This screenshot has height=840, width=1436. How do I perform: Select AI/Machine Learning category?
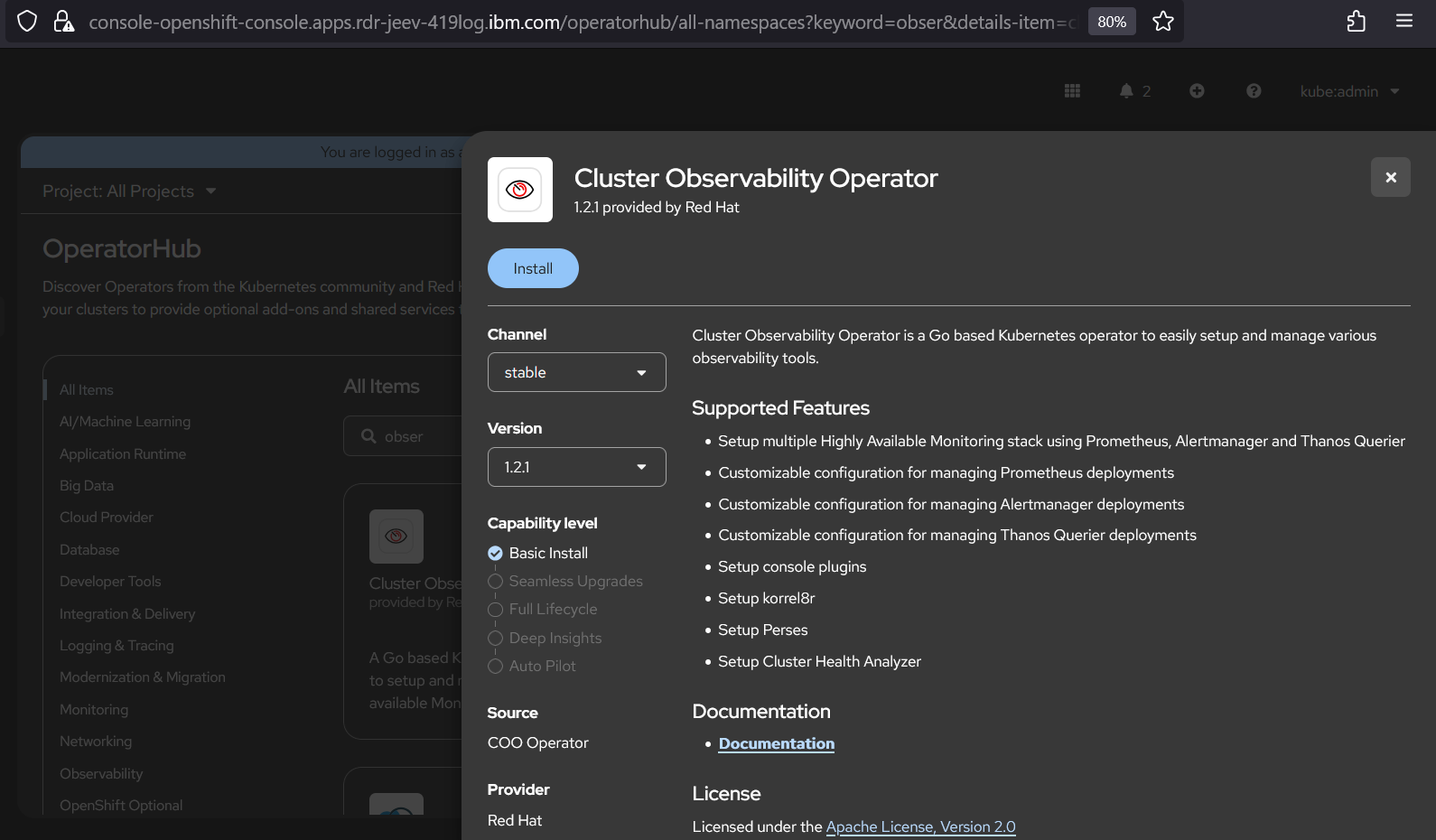click(126, 422)
